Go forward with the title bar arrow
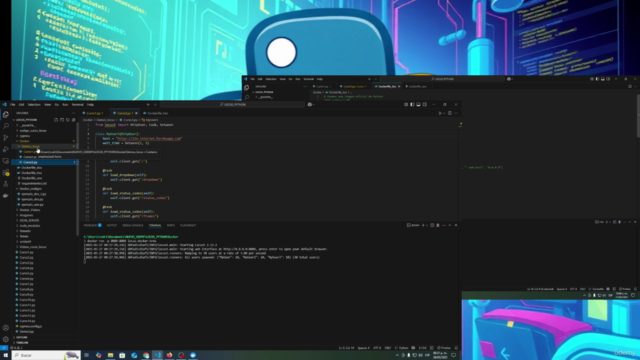This screenshot has height=360, width=640. pyautogui.click(x=155, y=104)
